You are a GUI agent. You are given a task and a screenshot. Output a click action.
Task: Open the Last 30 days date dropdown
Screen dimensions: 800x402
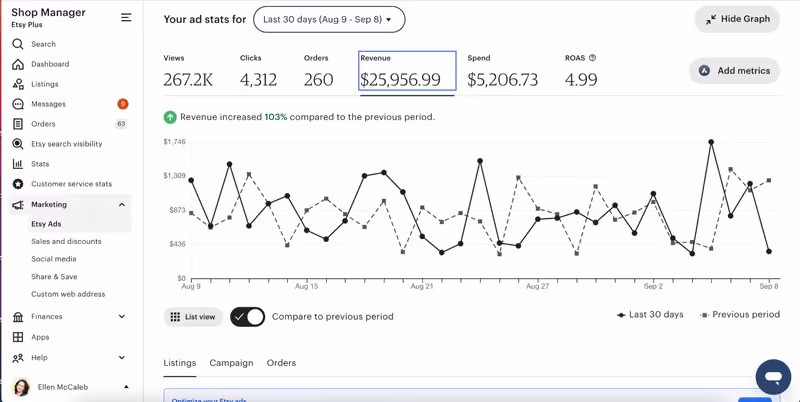pyautogui.click(x=328, y=19)
